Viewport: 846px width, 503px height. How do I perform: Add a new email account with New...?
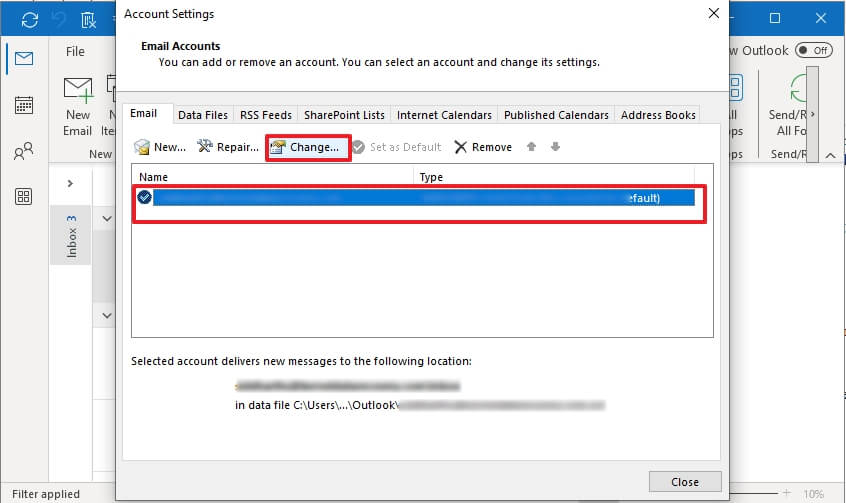point(160,147)
